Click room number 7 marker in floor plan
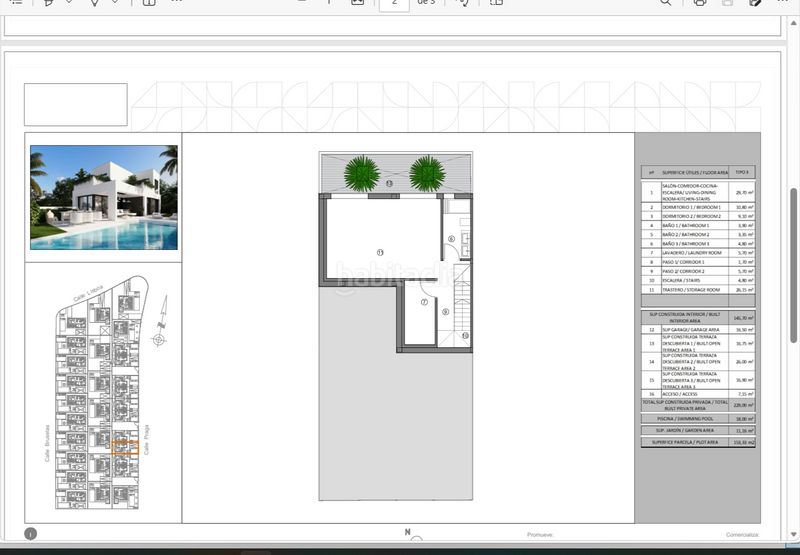Screen dimensions: 800x555 pyautogui.click(x=424, y=302)
